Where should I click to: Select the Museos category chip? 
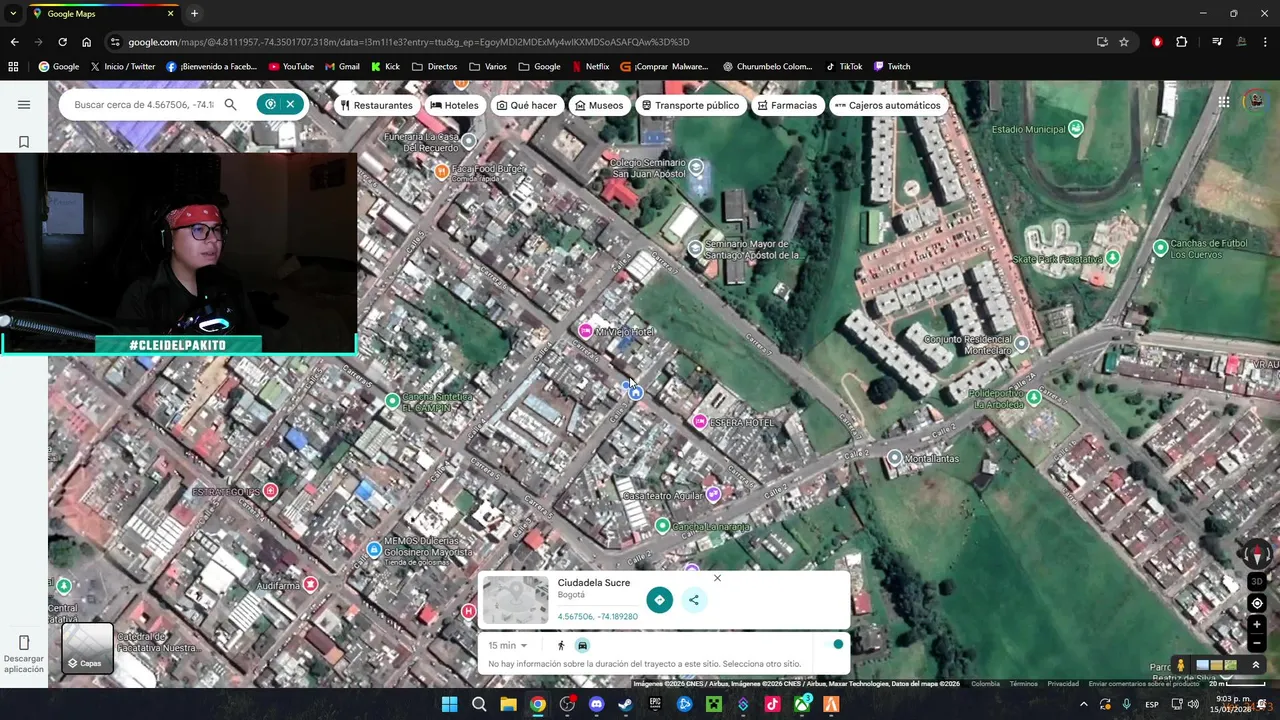(x=599, y=105)
